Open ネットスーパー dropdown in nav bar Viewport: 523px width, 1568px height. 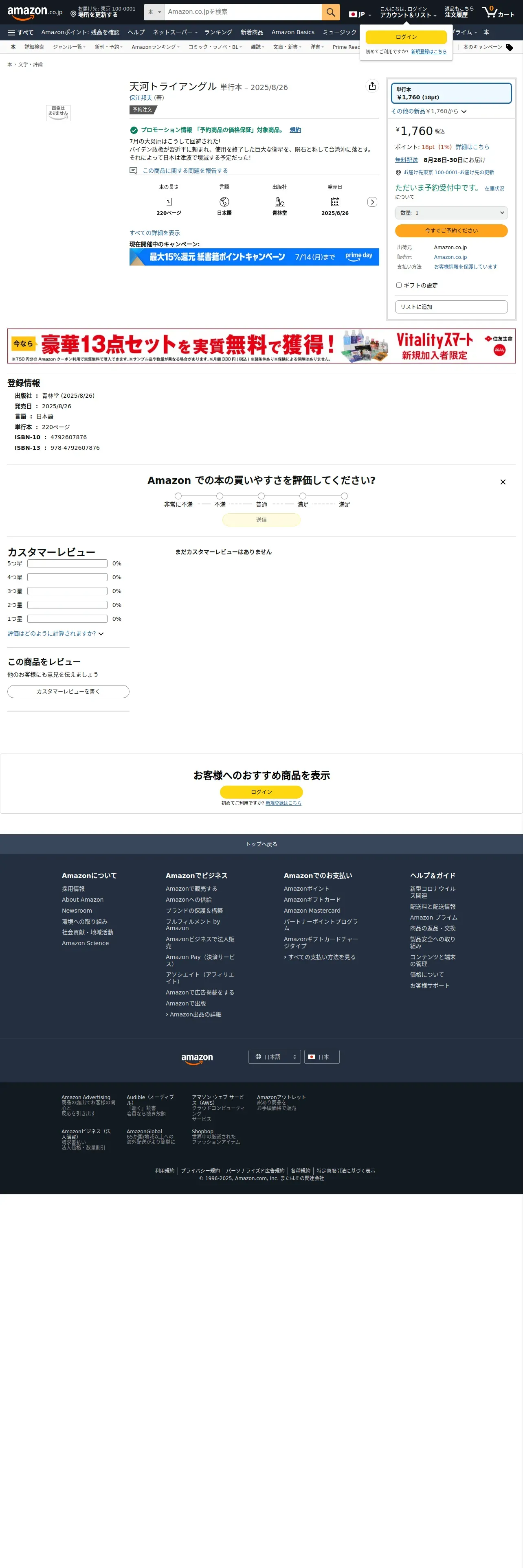[x=175, y=32]
